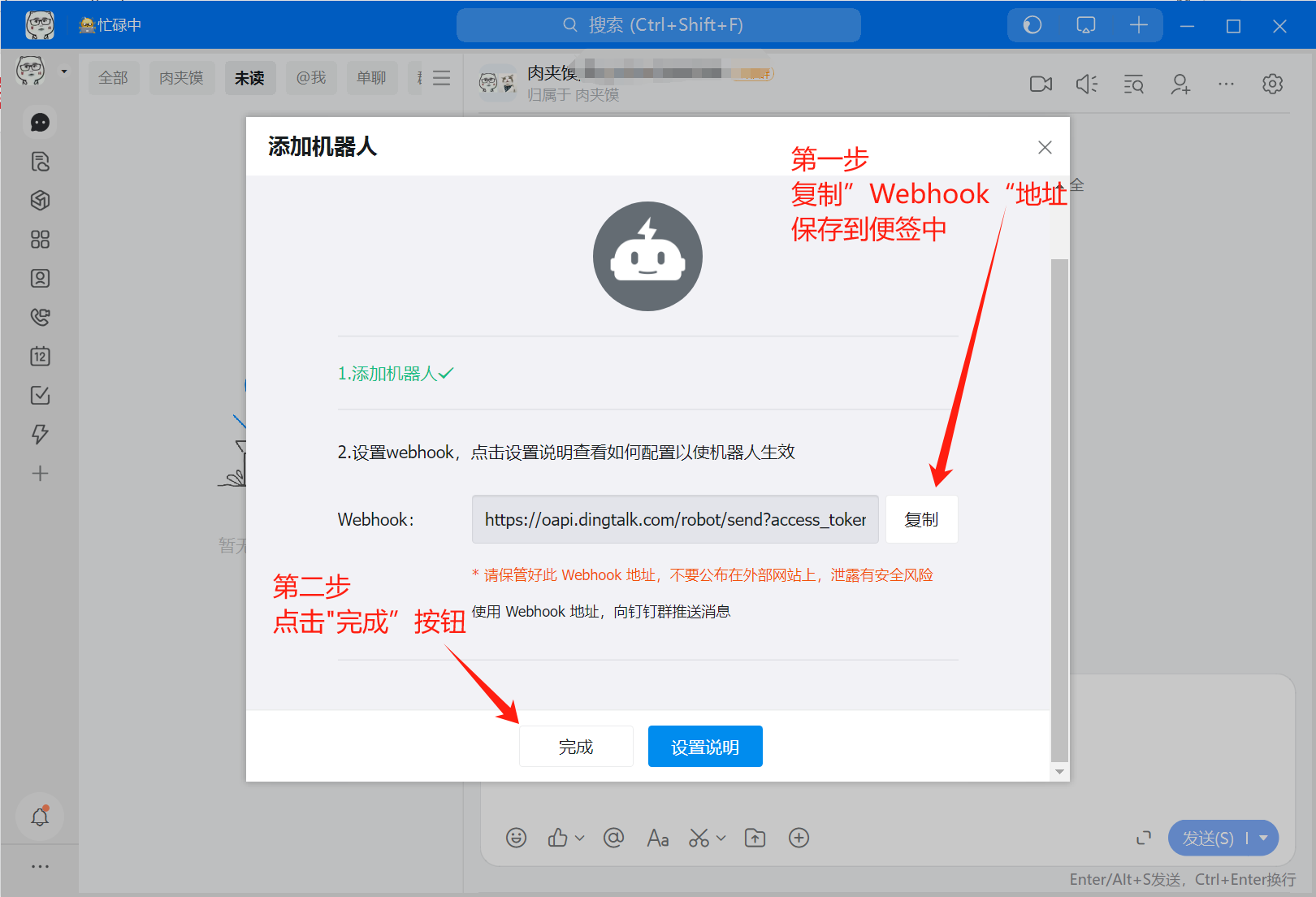Click the dialog scrollbar down arrow
The height and width of the screenshot is (897, 1316).
(x=1059, y=771)
